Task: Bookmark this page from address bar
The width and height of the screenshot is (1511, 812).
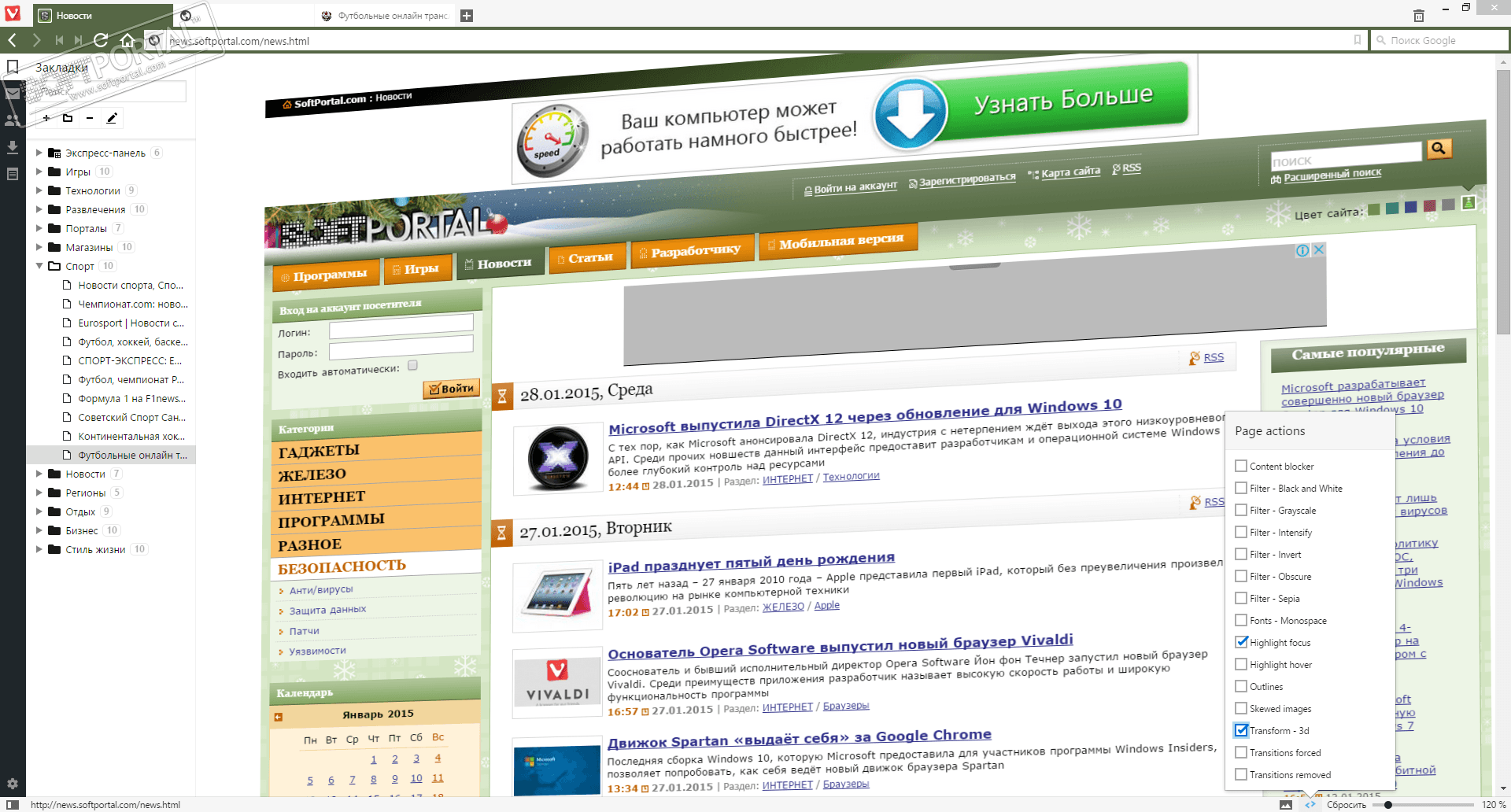Action: [1357, 40]
